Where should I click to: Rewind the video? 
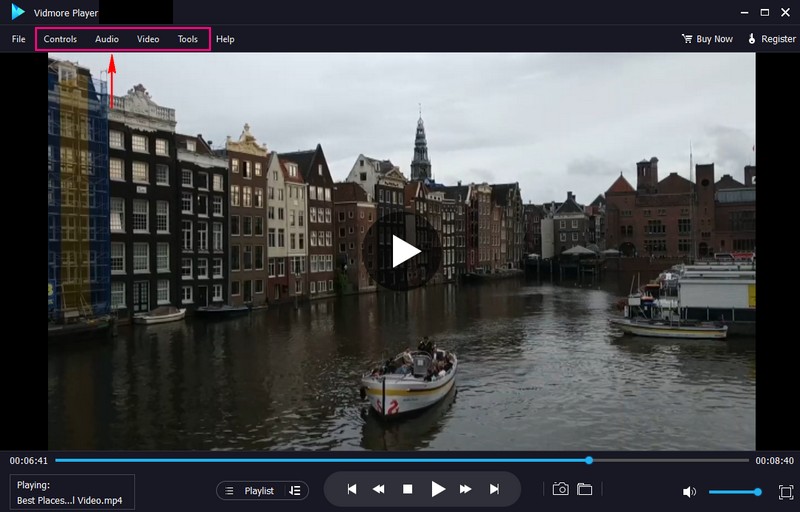pyautogui.click(x=379, y=489)
